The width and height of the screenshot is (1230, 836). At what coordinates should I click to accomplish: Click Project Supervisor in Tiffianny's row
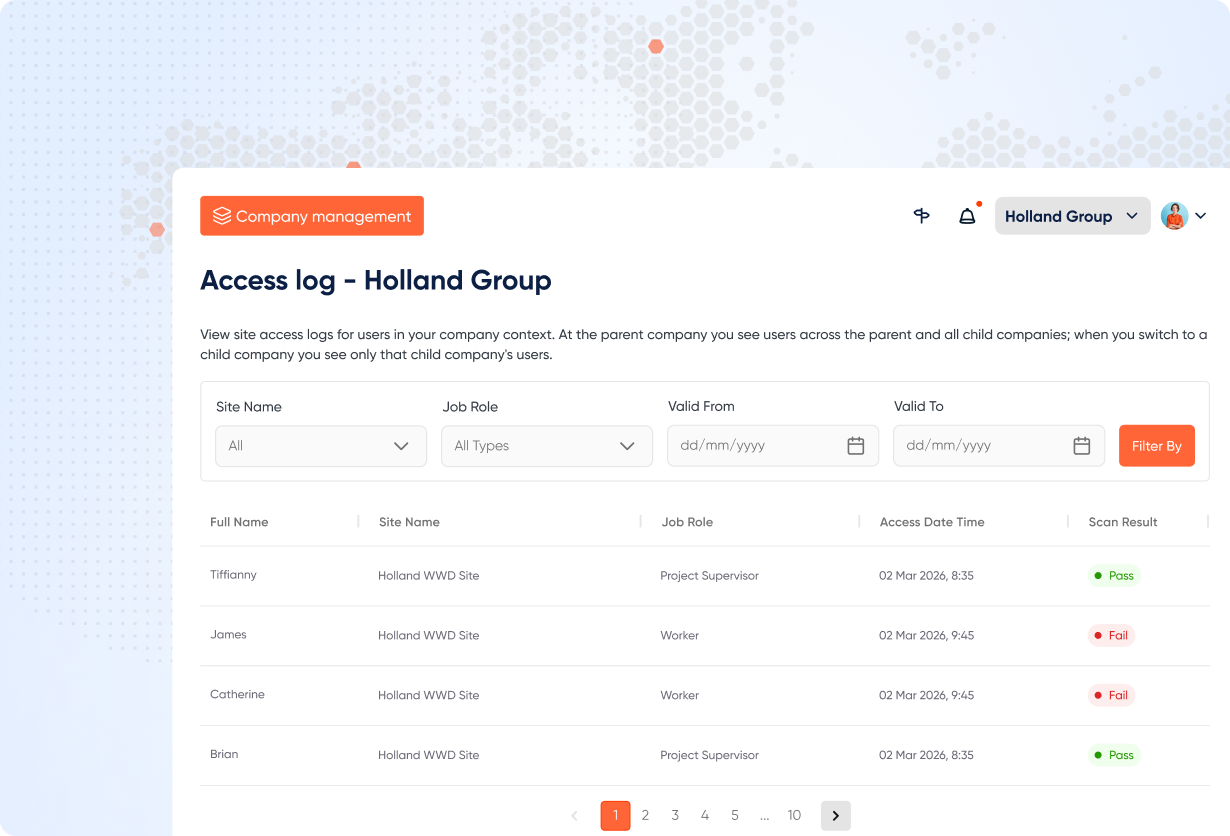coord(709,576)
